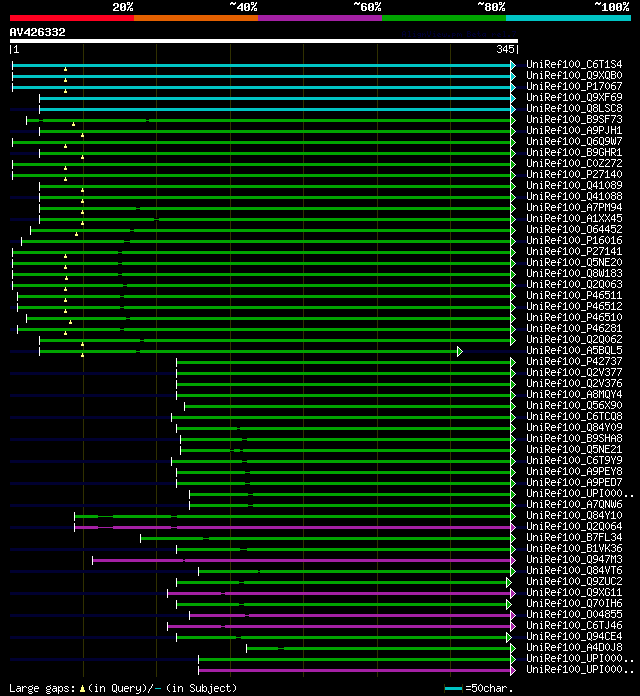Select the short green alignment bar of UniRef100_A4D0J8
The image size is (640, 696).
[x=379, y=649]
